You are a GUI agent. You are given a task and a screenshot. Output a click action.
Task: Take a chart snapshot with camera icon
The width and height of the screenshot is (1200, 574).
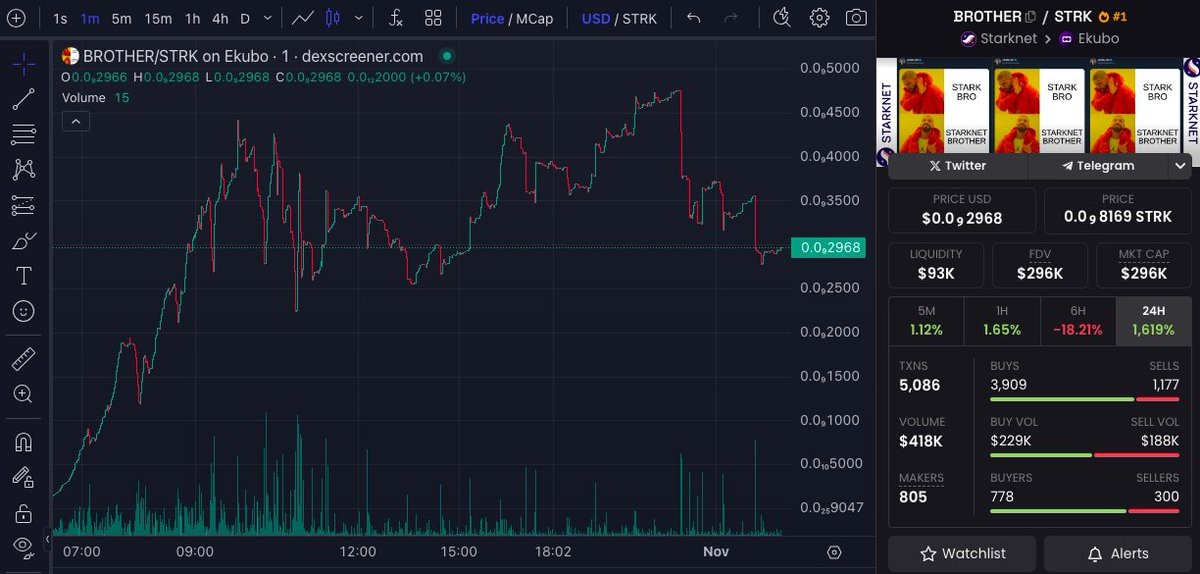click(856, 18)
